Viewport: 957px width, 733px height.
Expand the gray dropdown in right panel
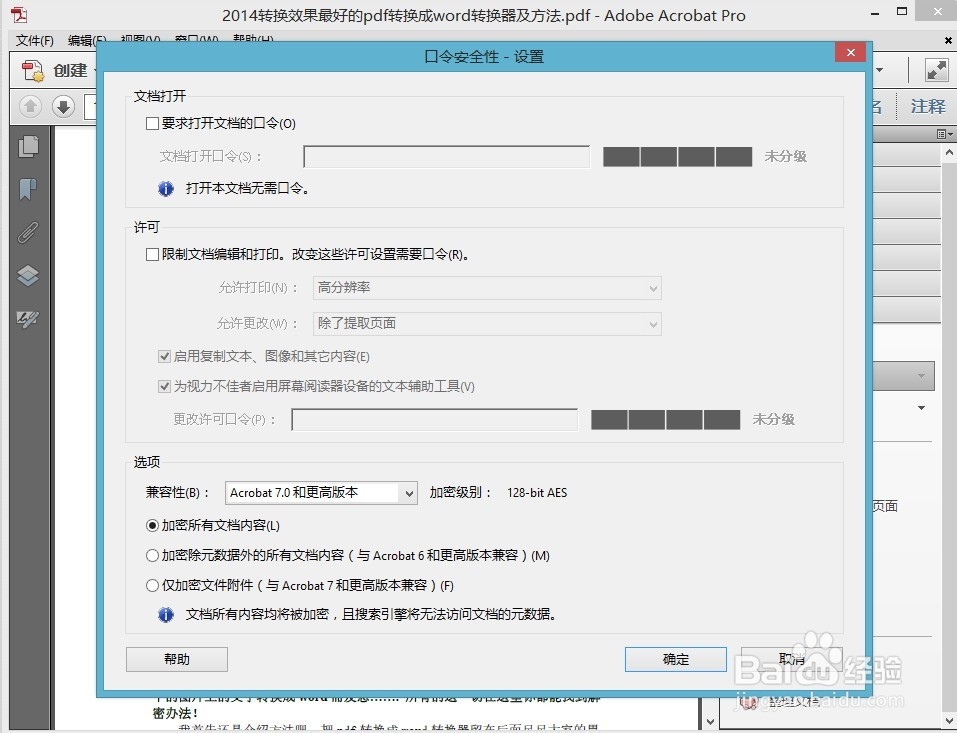(x=904, y=376)
